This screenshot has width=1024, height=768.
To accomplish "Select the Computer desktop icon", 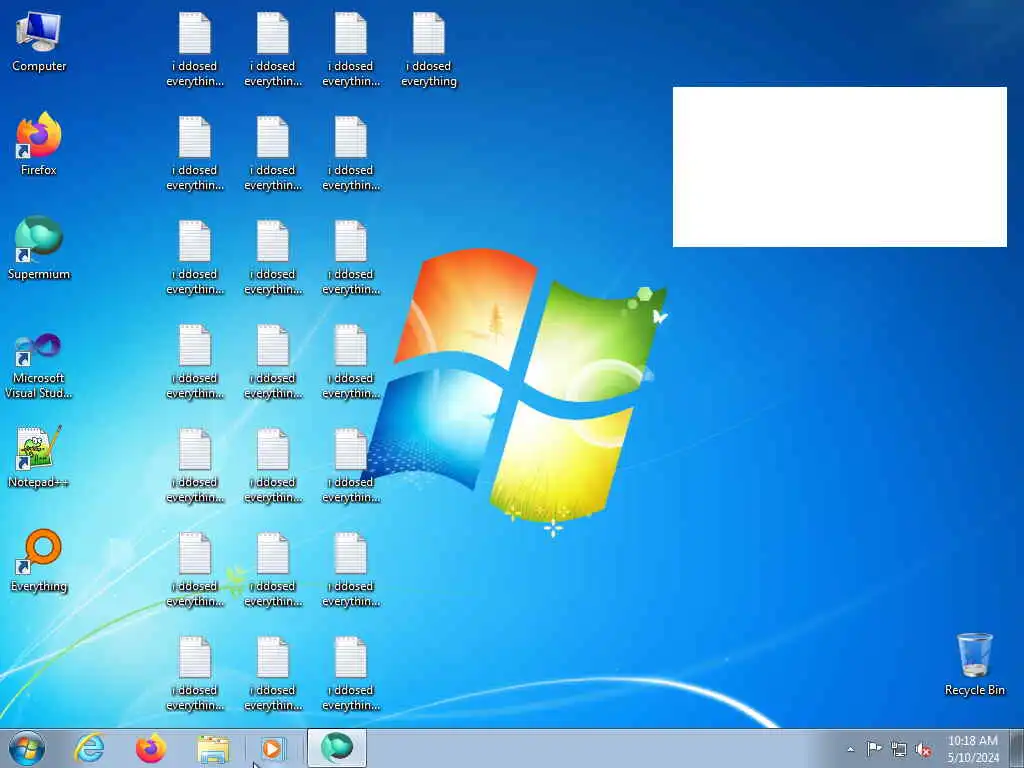I will click(39, 43).
